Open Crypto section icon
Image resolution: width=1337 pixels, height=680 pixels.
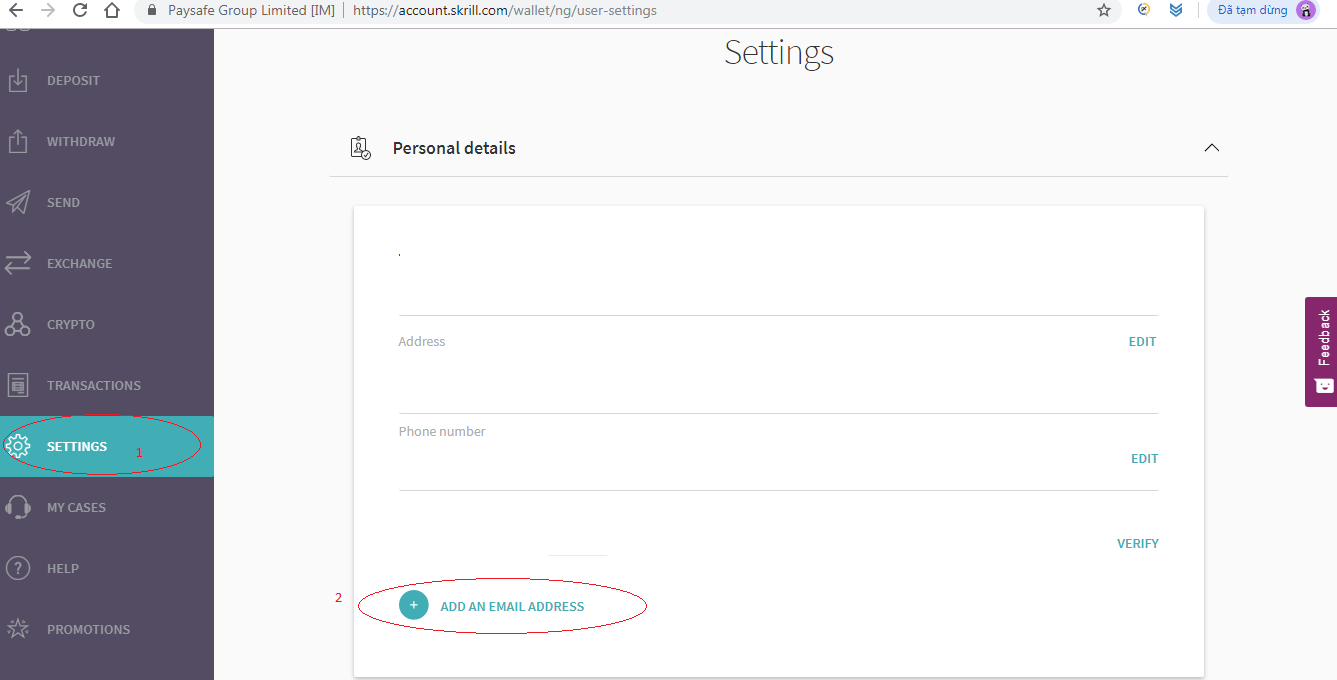tap(18, 324)
